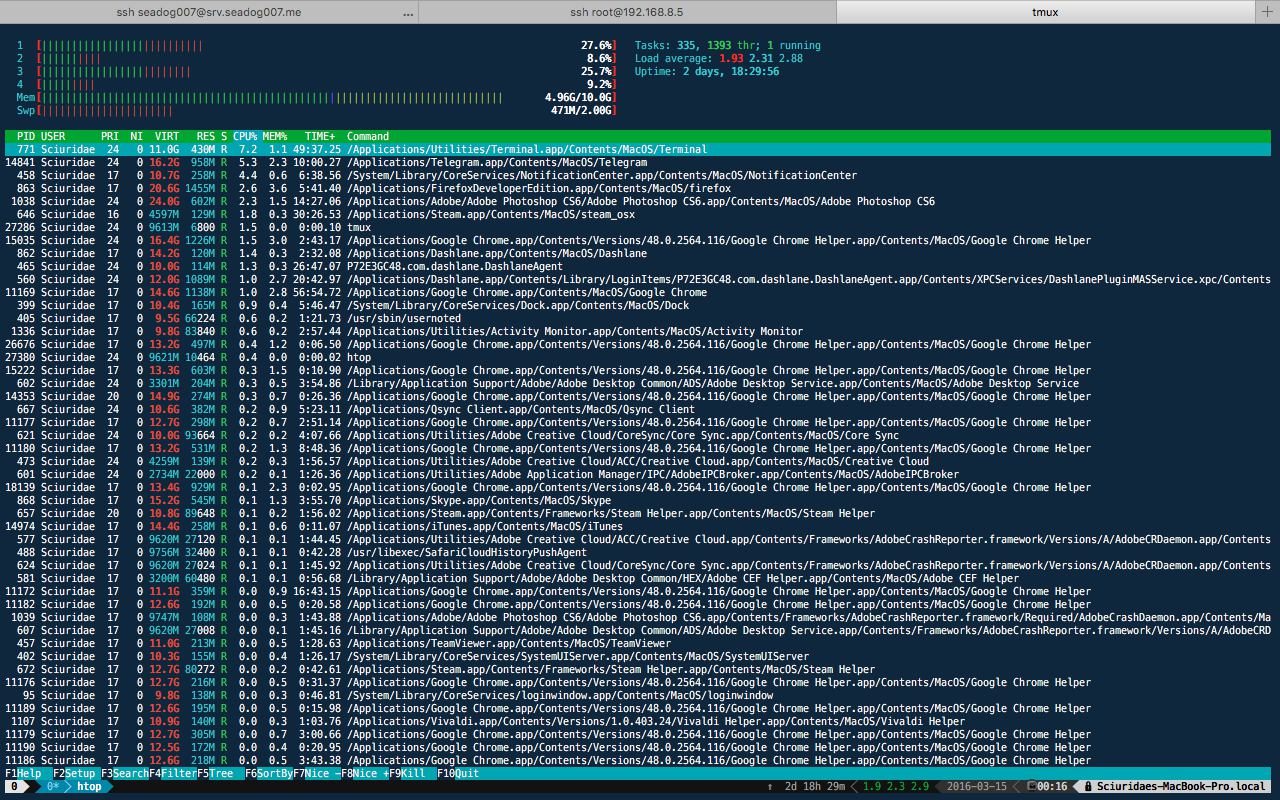Select the tmux tab
This screenshot has width=1280, height=800.
coord(1045,12)
